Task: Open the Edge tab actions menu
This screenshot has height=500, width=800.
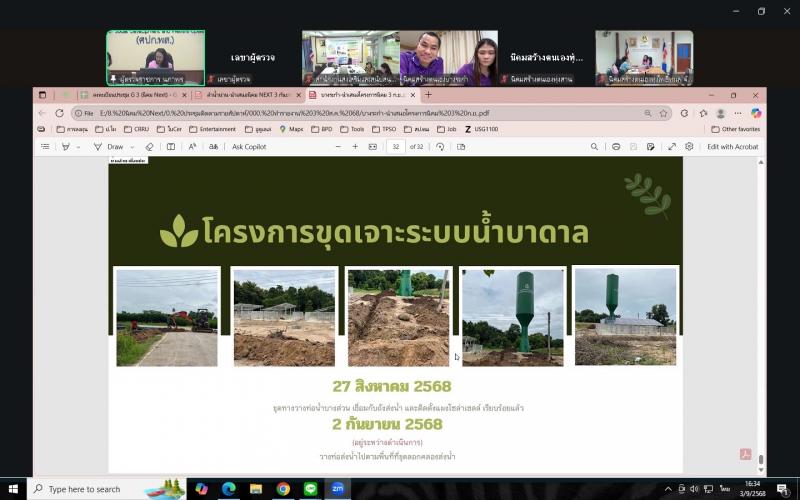Action: point(42,95)
